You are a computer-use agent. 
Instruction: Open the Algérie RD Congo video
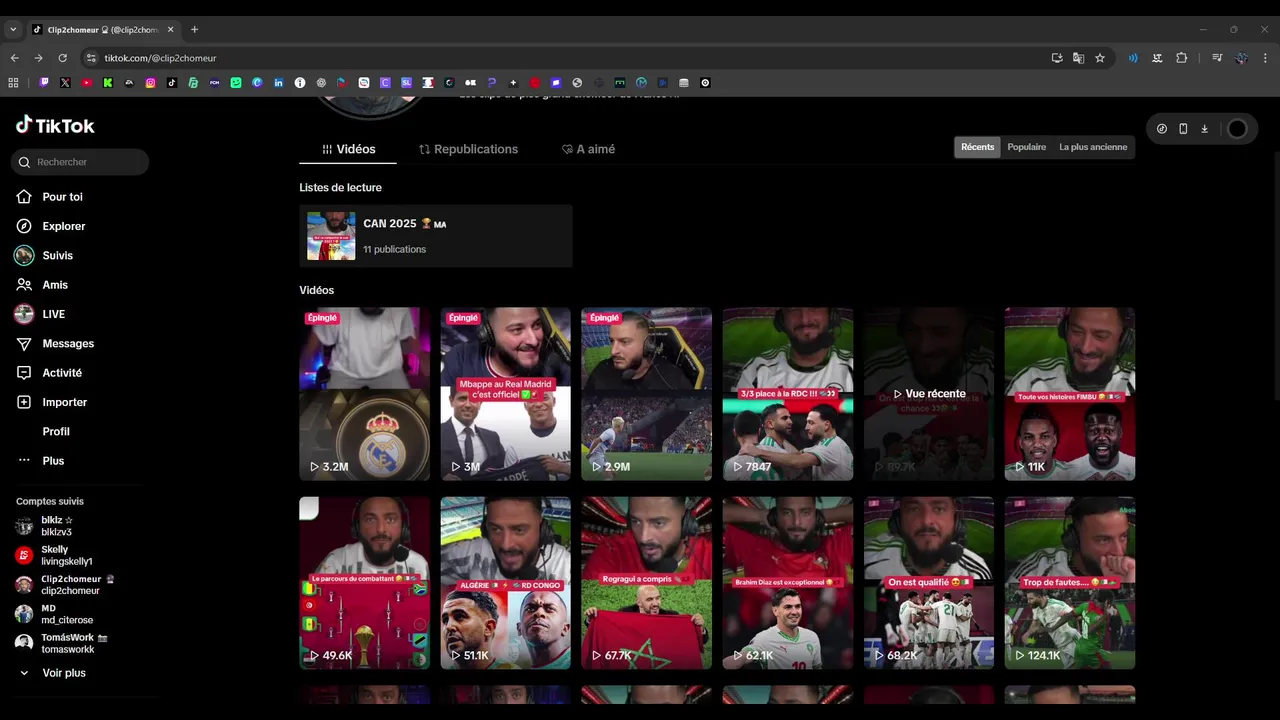[505, 583]
